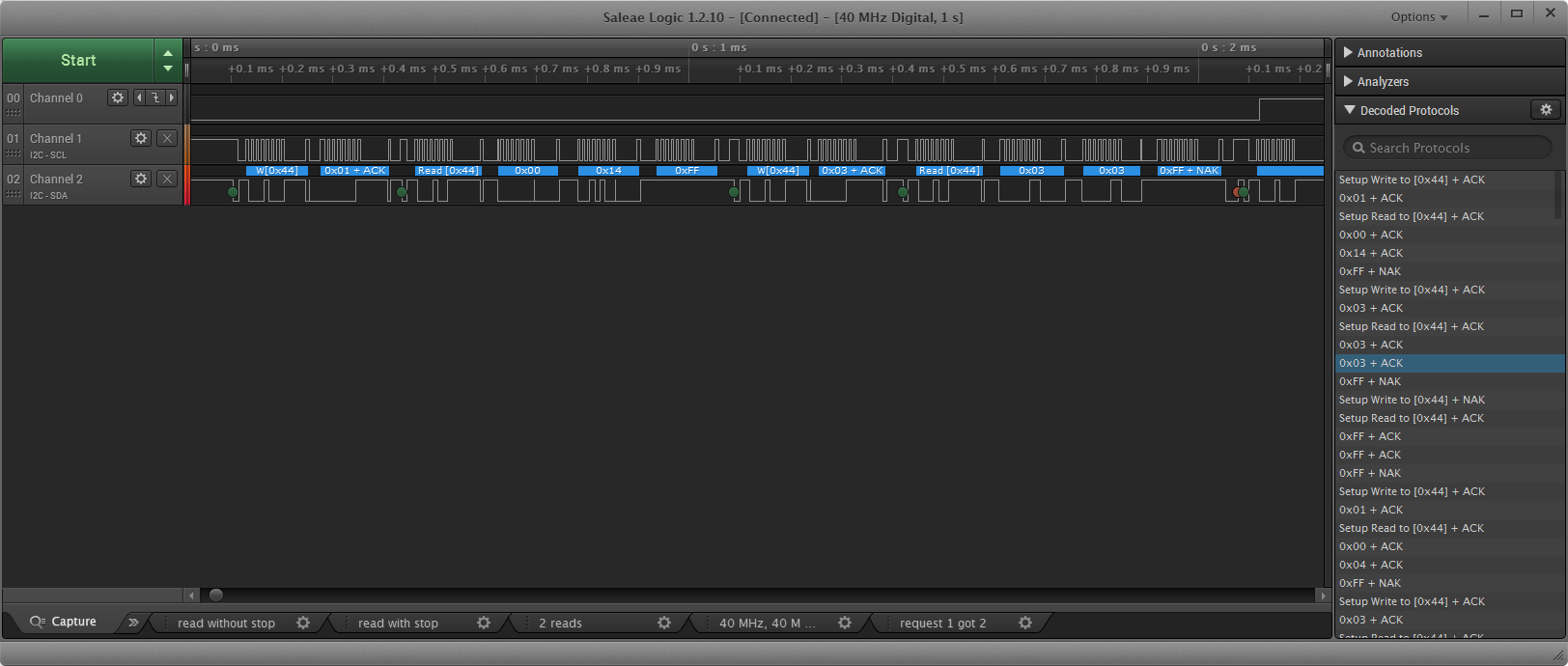Select '0x14 + ACK' protocol row

[1449, 253]
